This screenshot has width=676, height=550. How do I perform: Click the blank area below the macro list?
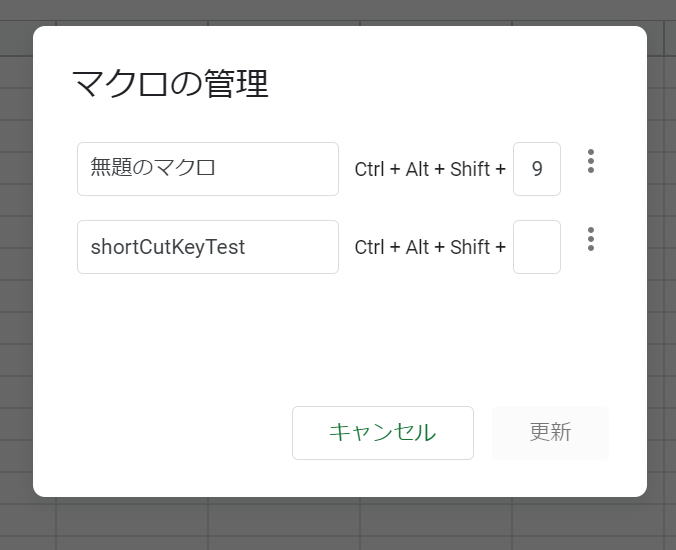[x=340, y=336]
